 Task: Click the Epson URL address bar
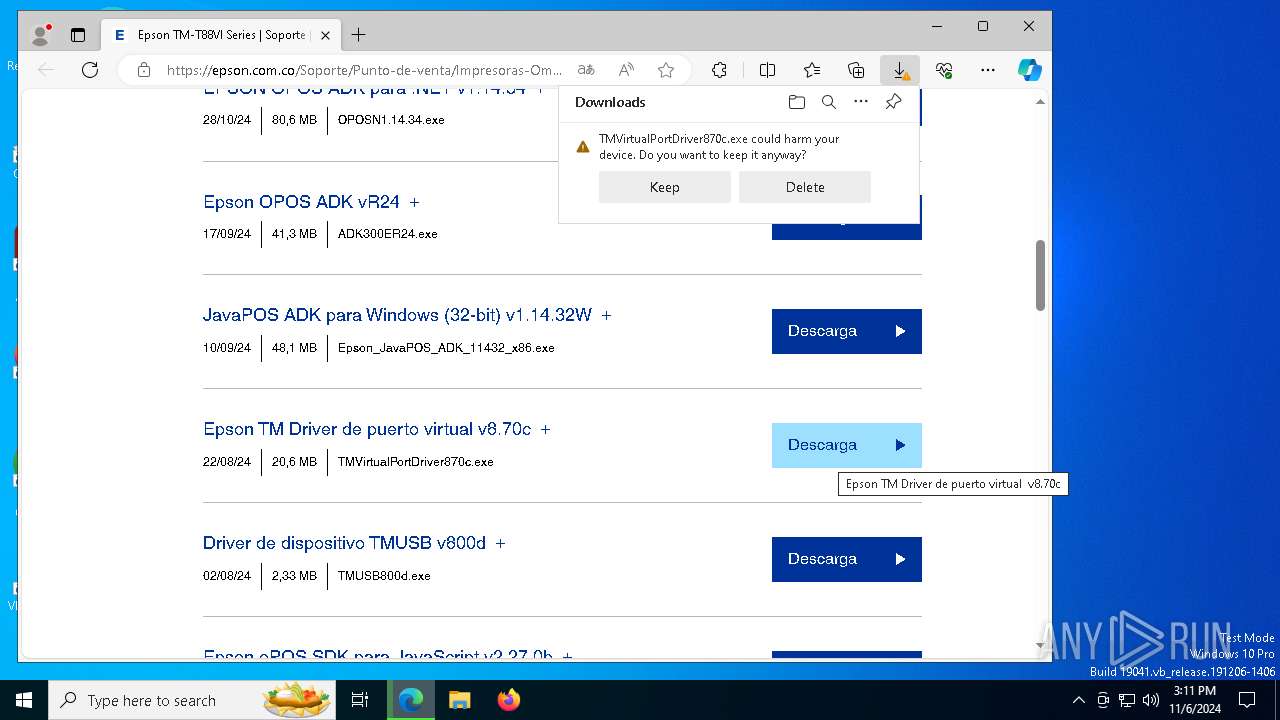point(364,70)
